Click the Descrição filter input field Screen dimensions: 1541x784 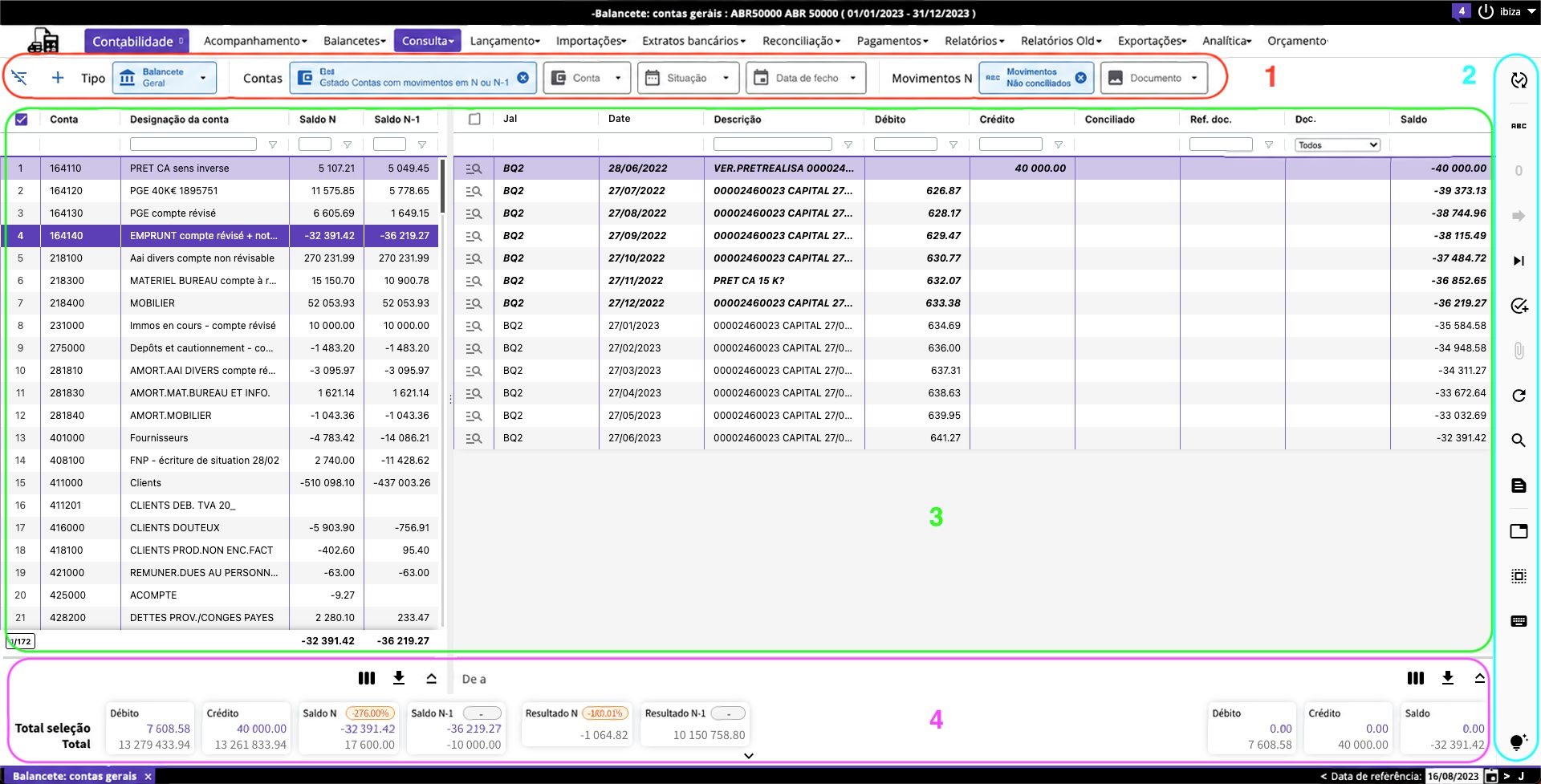point(772,144)
